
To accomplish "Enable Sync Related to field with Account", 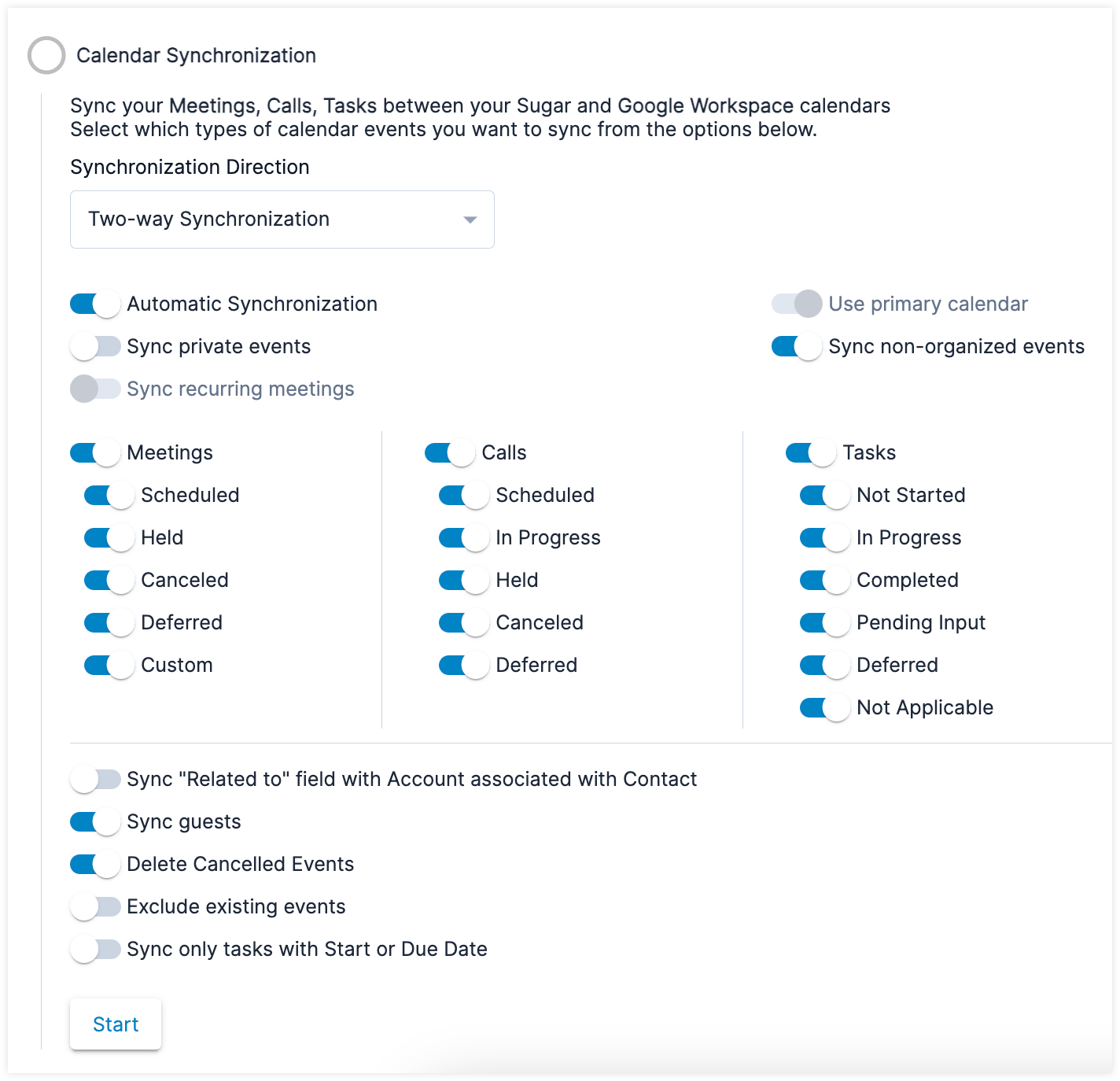I will click(x=96, y=779).
